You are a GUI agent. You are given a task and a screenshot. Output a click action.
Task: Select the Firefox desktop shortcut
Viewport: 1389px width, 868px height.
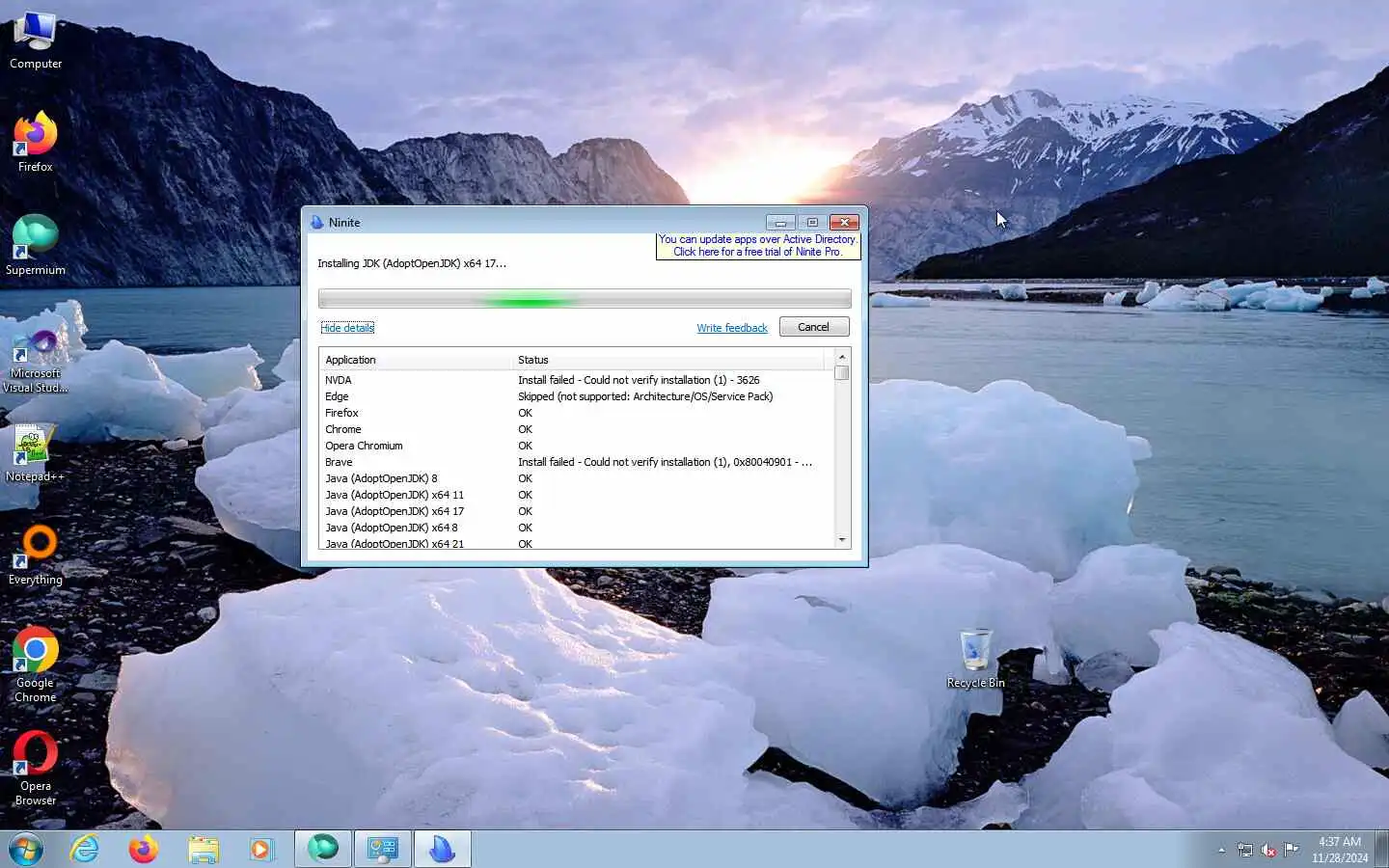click(36, 143)
